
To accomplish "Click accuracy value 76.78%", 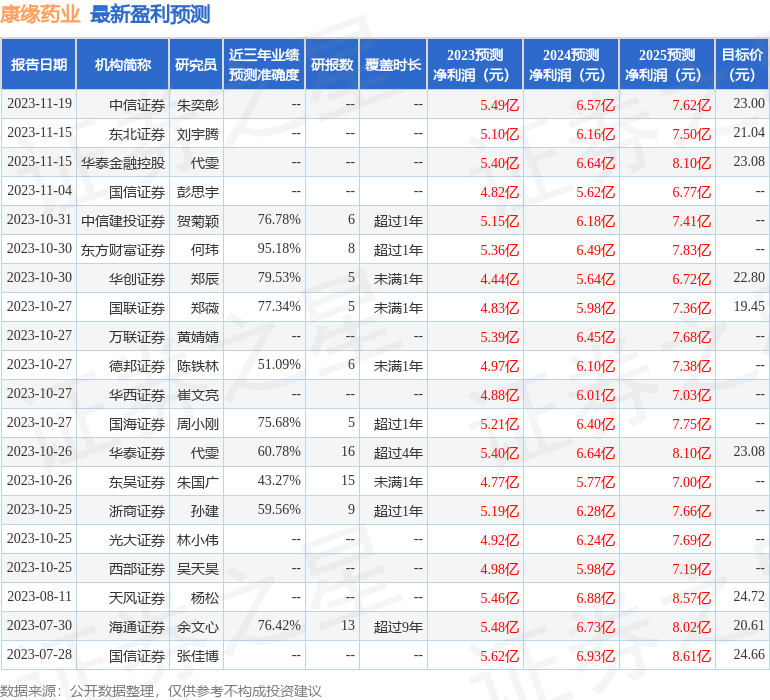I will click(x=279, y=220).
